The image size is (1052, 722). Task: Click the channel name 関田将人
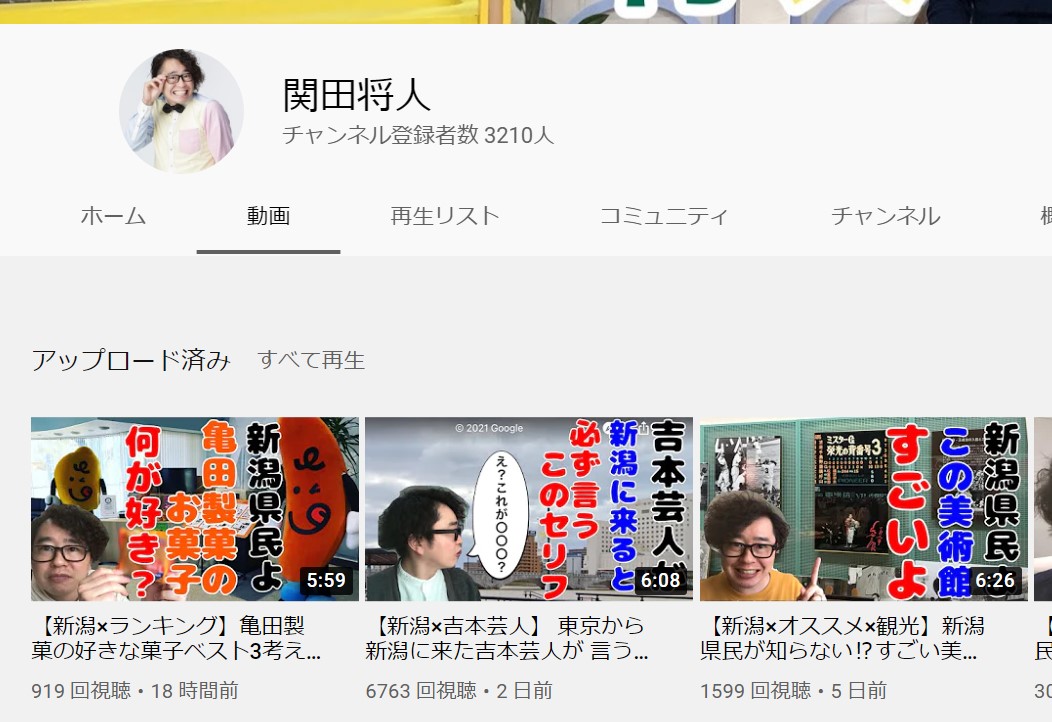356,95
